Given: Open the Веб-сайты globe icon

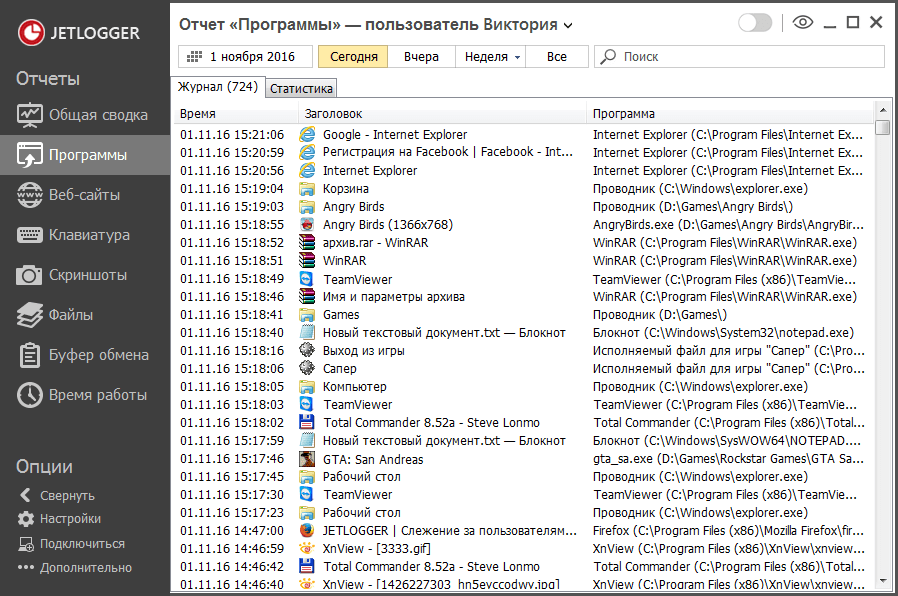Looking at the screenshot, I should (x=29, y=195).
